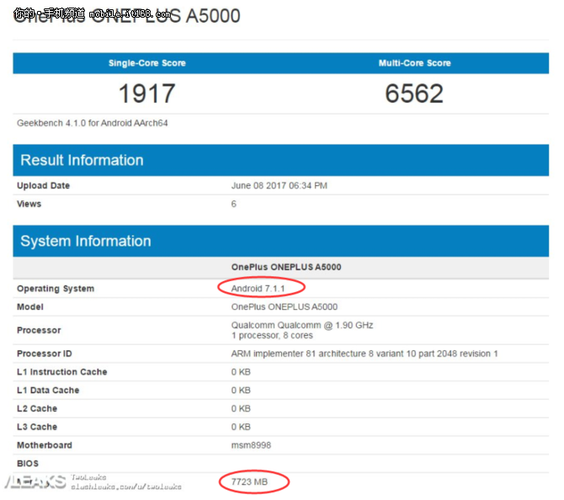This screenshot has width=564, height=500.
Task: Click the slashleaks.com watermark URL
Action: pyautogui.click(x=126, y=487)
